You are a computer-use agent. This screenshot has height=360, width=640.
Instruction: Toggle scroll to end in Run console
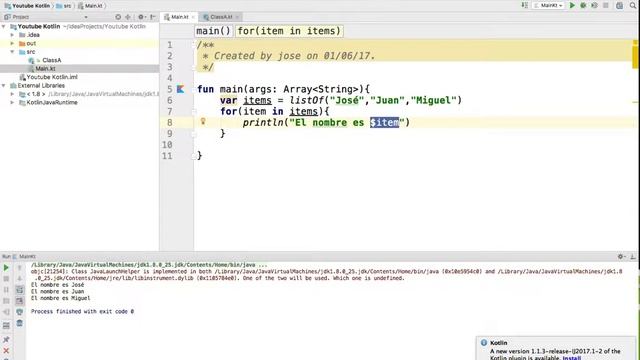tap(20, 301)
